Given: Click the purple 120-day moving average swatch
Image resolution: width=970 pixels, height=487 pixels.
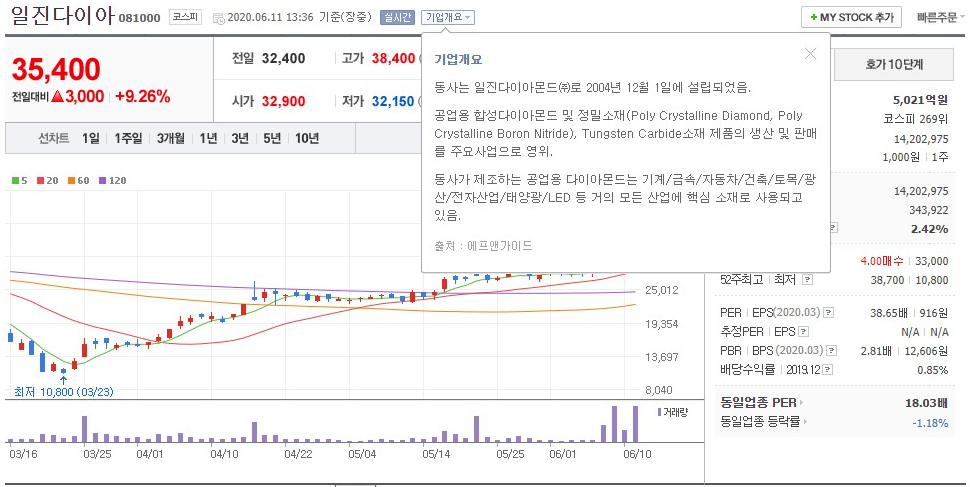Looking at the screenshot, I should point(102,181).
